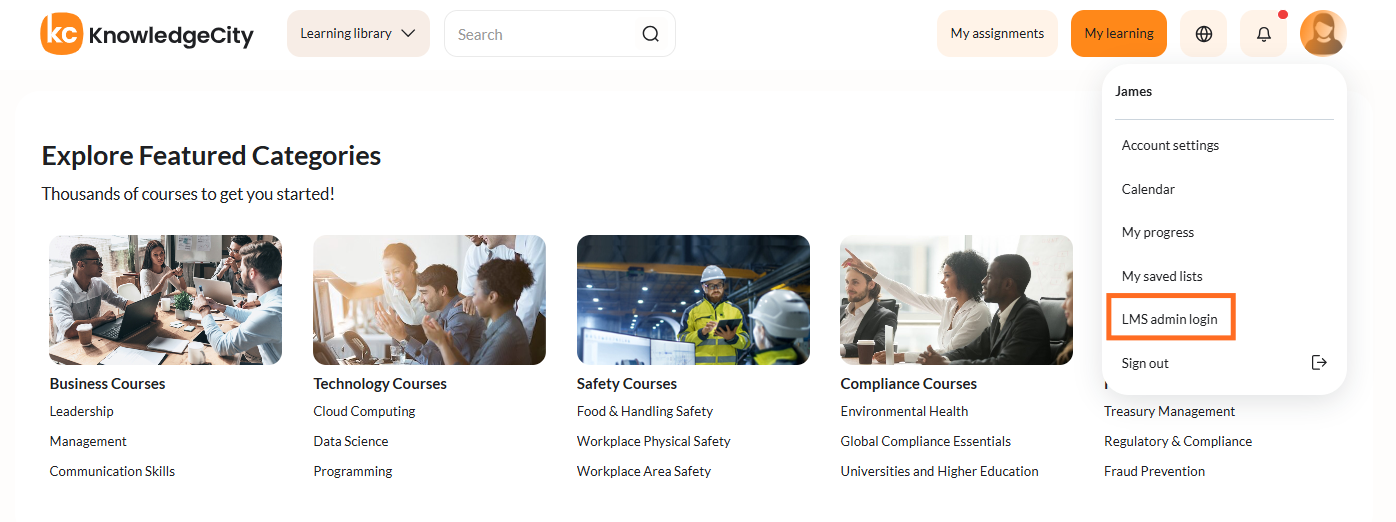Open the language globe menu
The width and height of the screenshot is (1396, 522).
click(x=1204, y=34)
